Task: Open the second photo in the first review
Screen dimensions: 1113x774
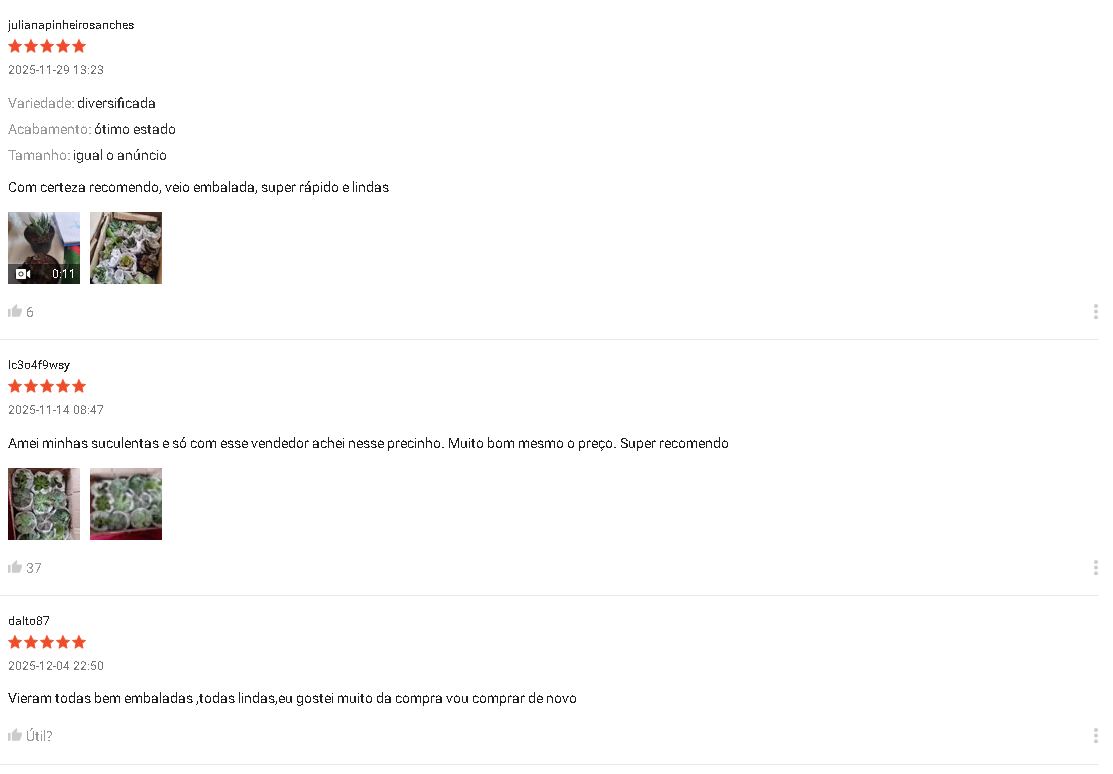Action: coord(125,247)
